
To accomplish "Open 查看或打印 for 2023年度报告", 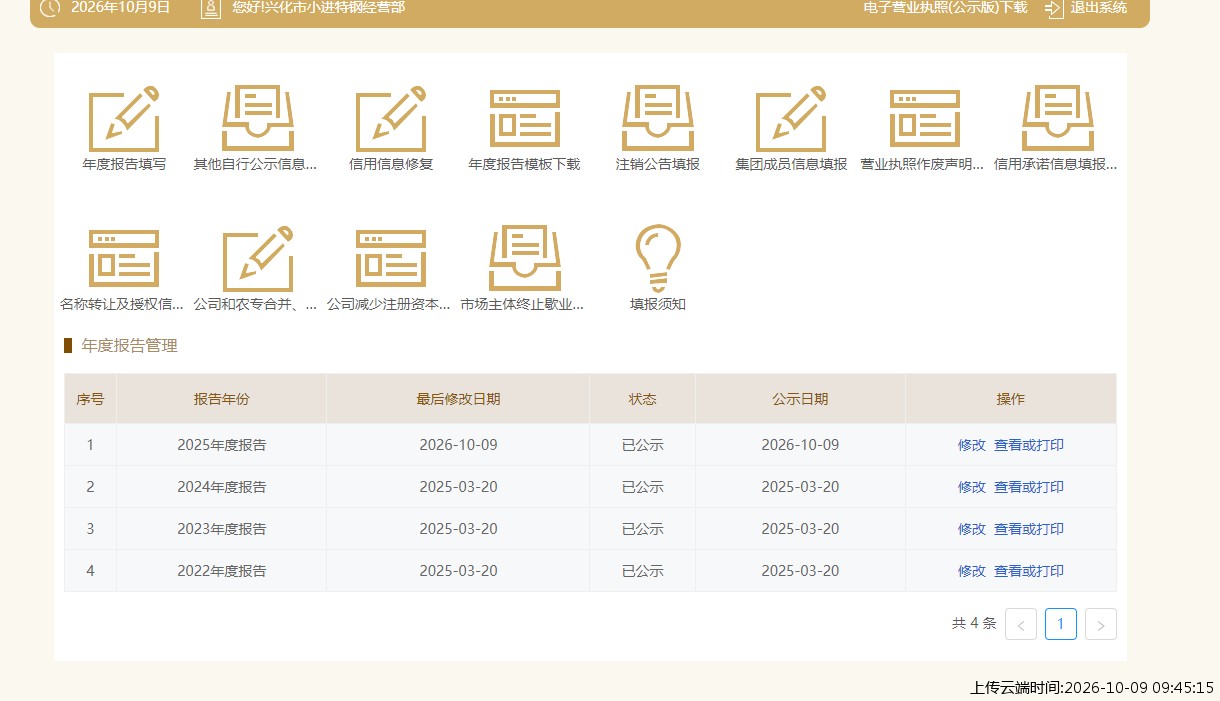I will 1029,529.
